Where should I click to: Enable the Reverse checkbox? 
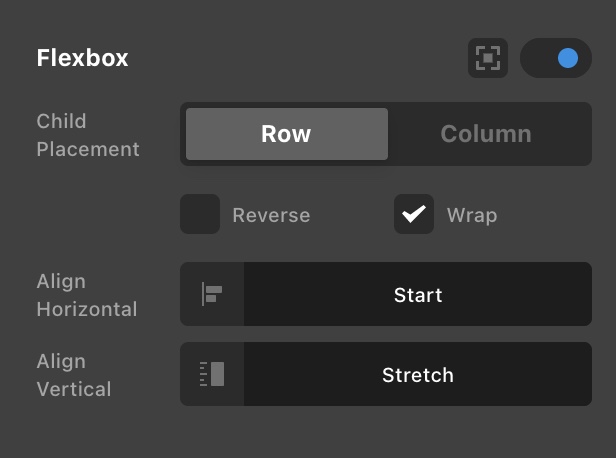pyautogui.click(x=200, y=214)
